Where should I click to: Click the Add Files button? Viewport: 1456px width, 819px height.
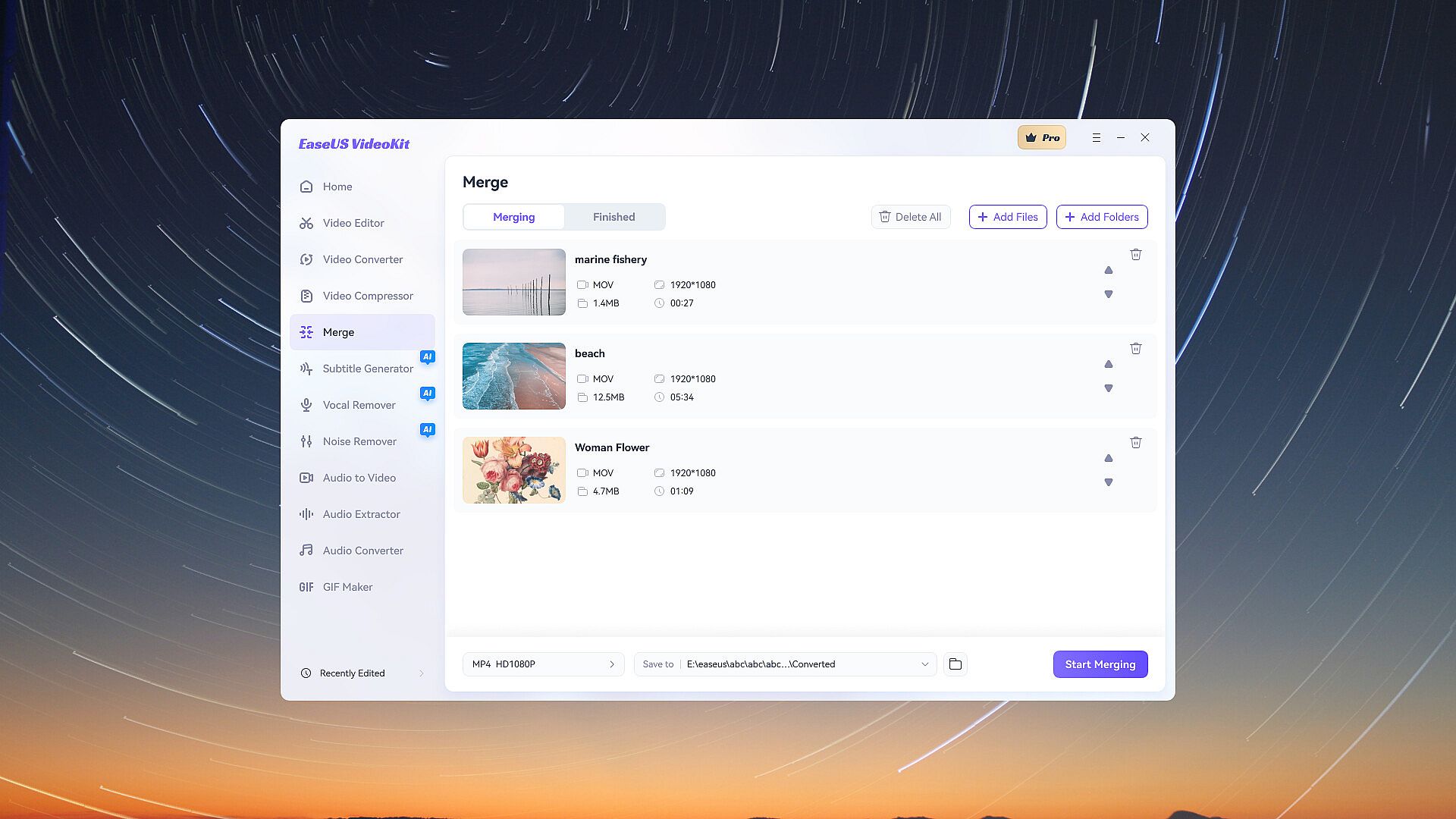point(1007,217)
